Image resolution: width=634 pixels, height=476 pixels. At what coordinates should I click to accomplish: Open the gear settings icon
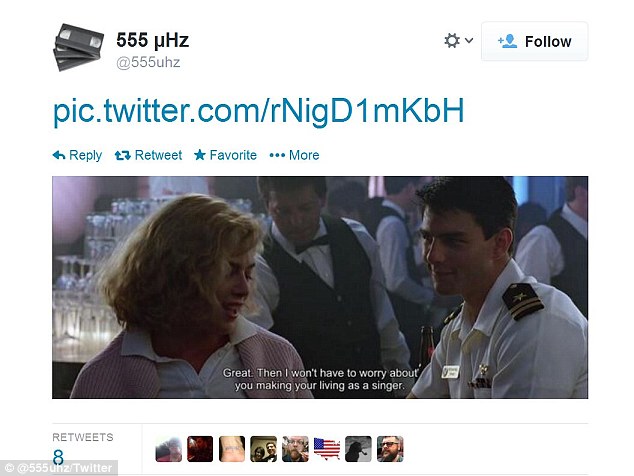[x=452, y=40]
